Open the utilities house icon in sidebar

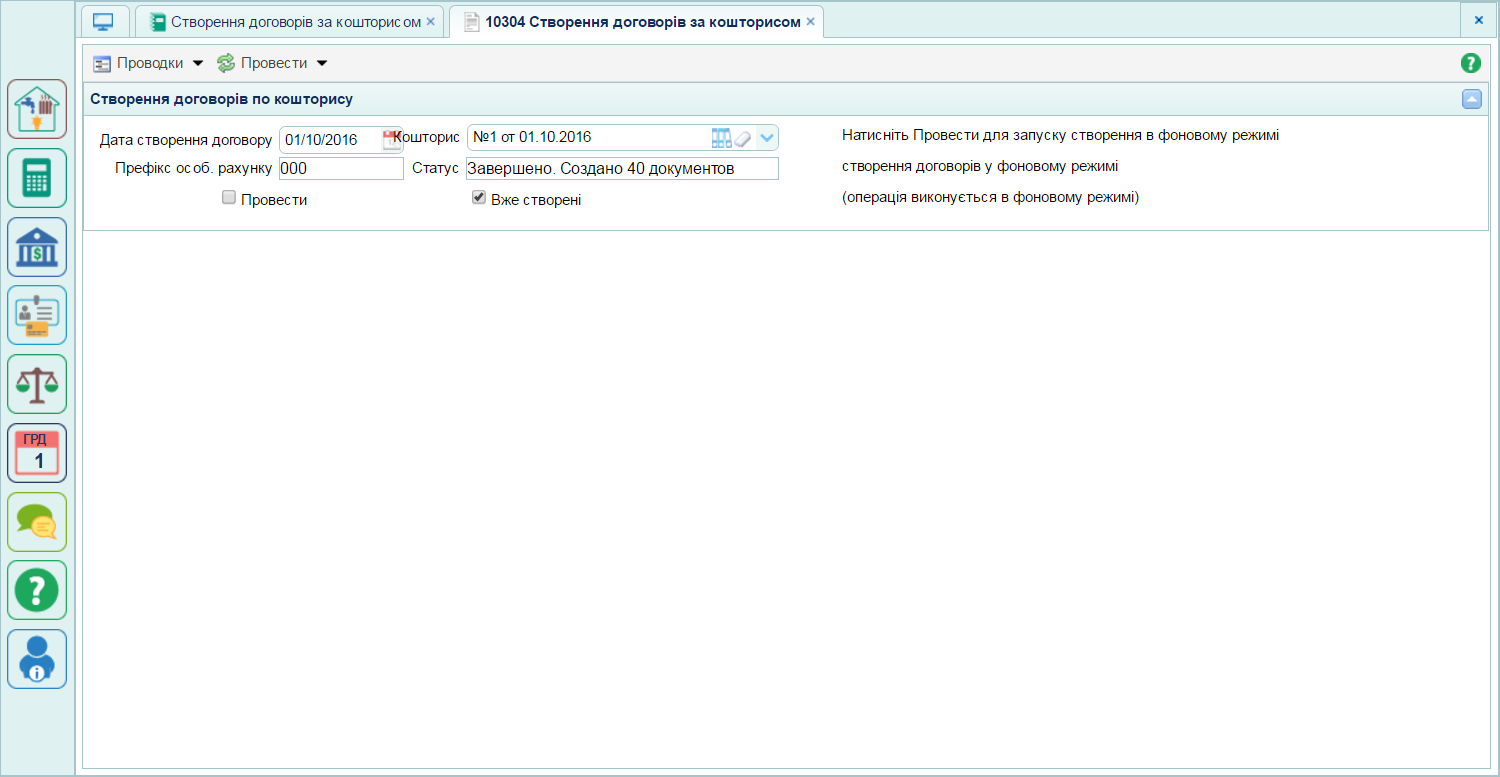(x=37, y=109)
